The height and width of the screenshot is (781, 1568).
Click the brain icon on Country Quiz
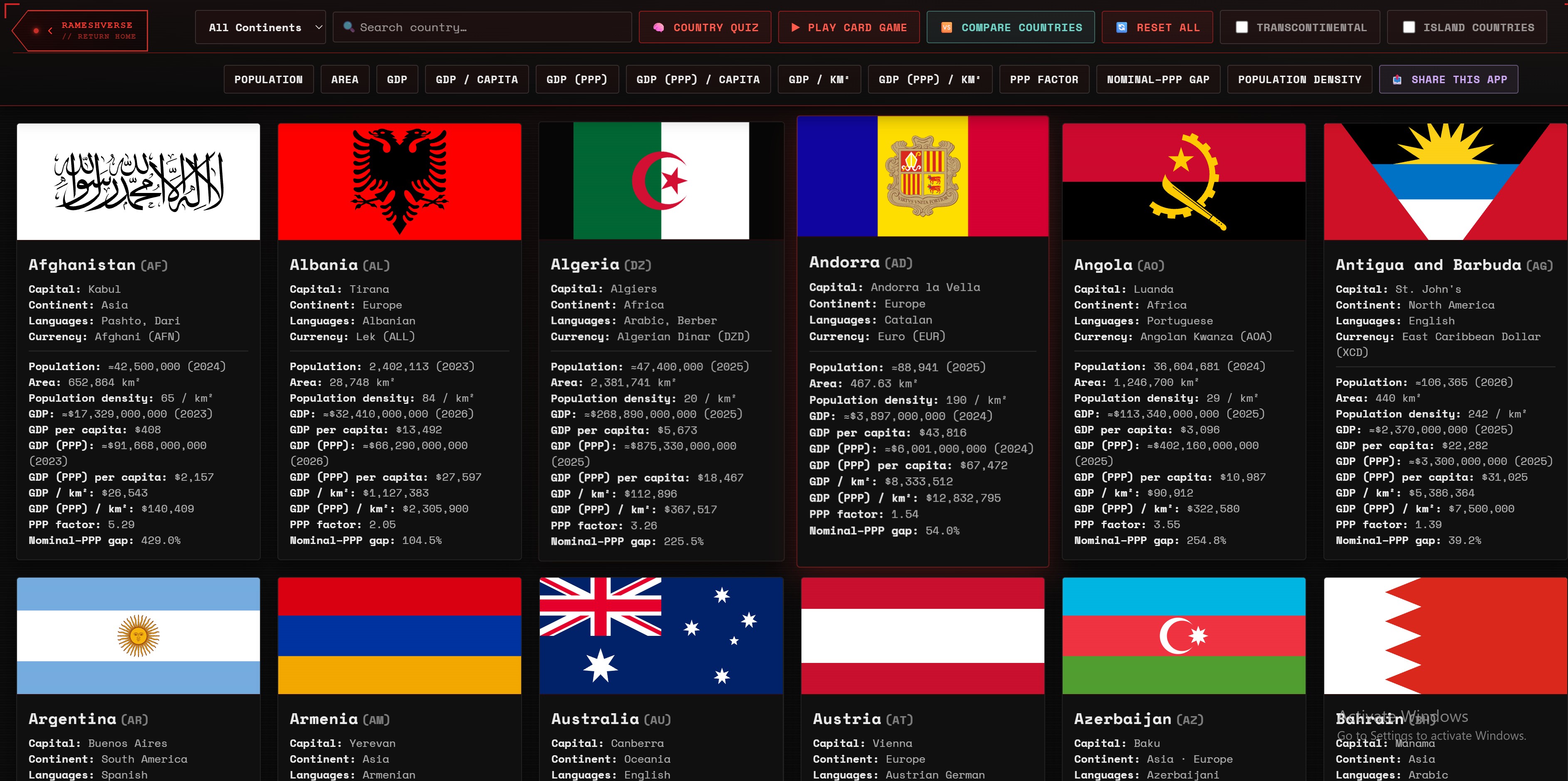(659, 27)
